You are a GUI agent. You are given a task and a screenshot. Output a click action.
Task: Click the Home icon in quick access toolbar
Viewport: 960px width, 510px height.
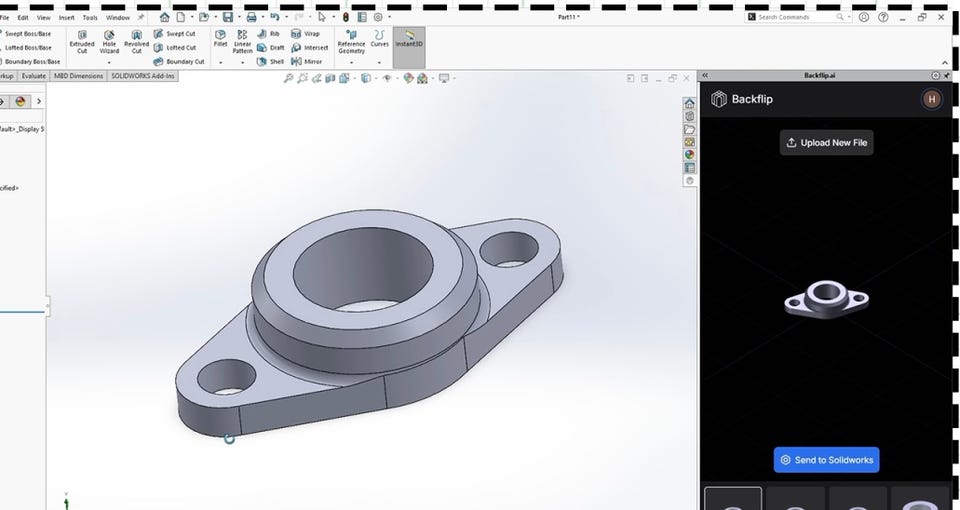click(x=165, y=17)
